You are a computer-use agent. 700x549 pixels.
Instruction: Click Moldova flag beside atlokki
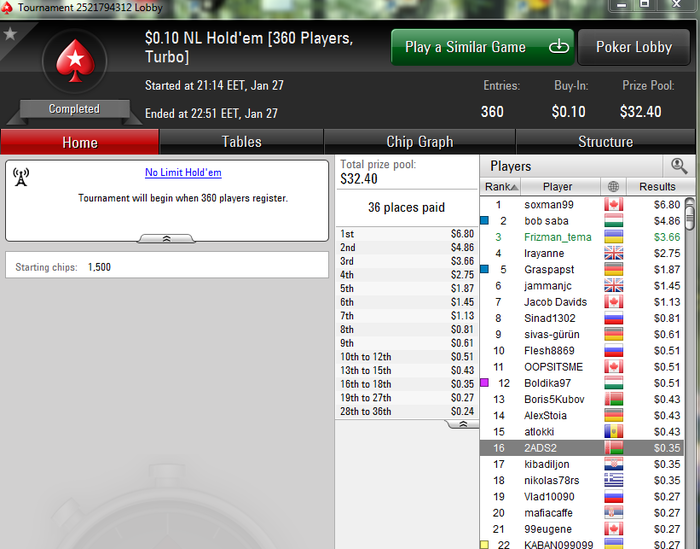click(x=613, y=432)
